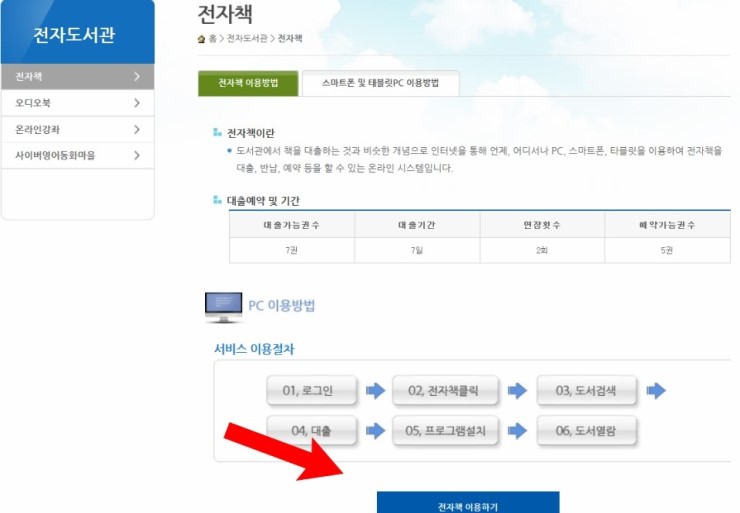The image size is (740, 513).
Task: Expand the 전자책 sidebar chevron
Action: click(137, 76)
